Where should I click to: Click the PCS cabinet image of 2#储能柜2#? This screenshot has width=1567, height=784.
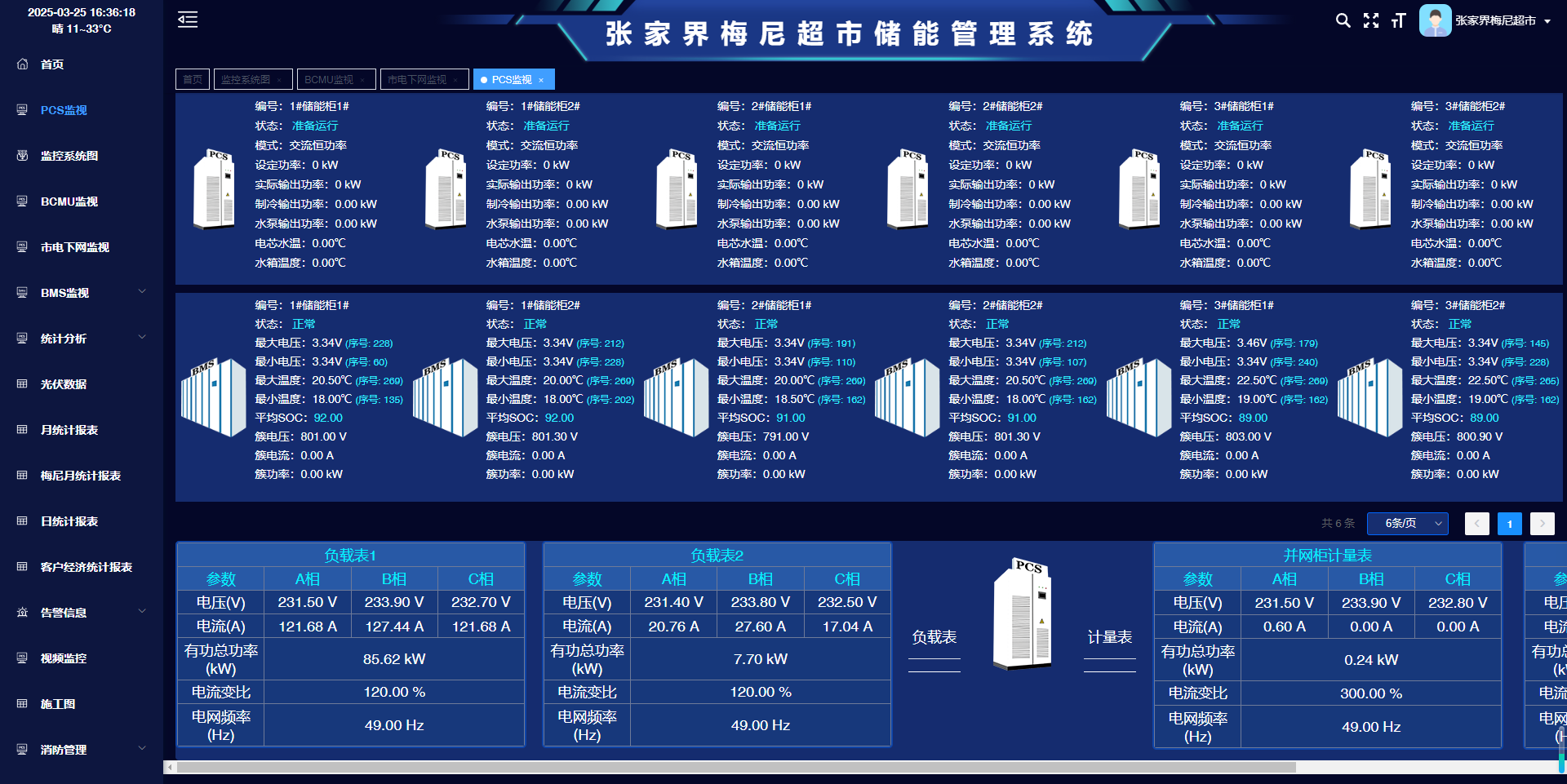(x=908, y=189)
